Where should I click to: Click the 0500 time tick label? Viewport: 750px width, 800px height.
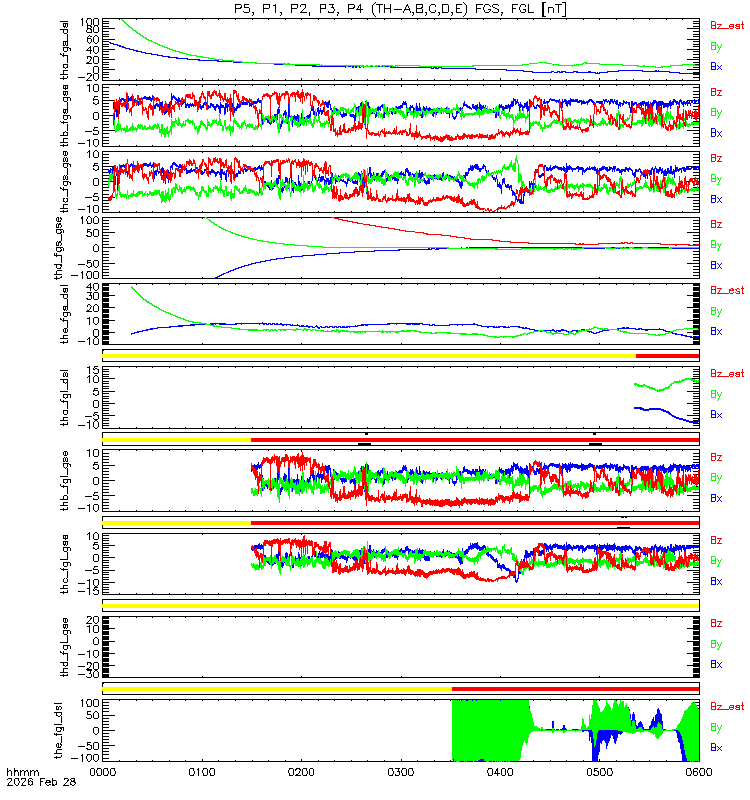pos(599,772)
